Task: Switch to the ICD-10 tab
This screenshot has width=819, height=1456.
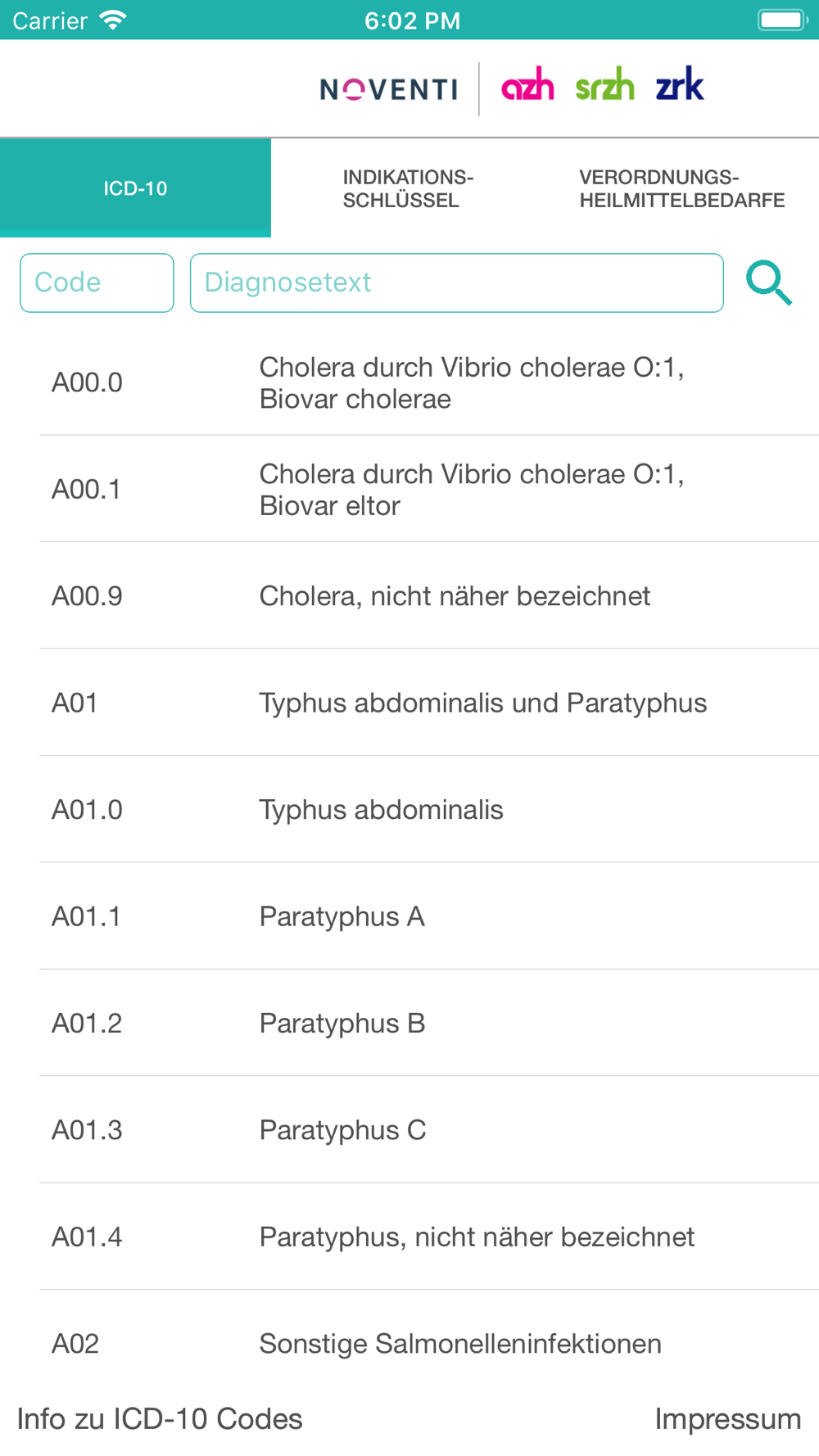Action: pos(135,188)
